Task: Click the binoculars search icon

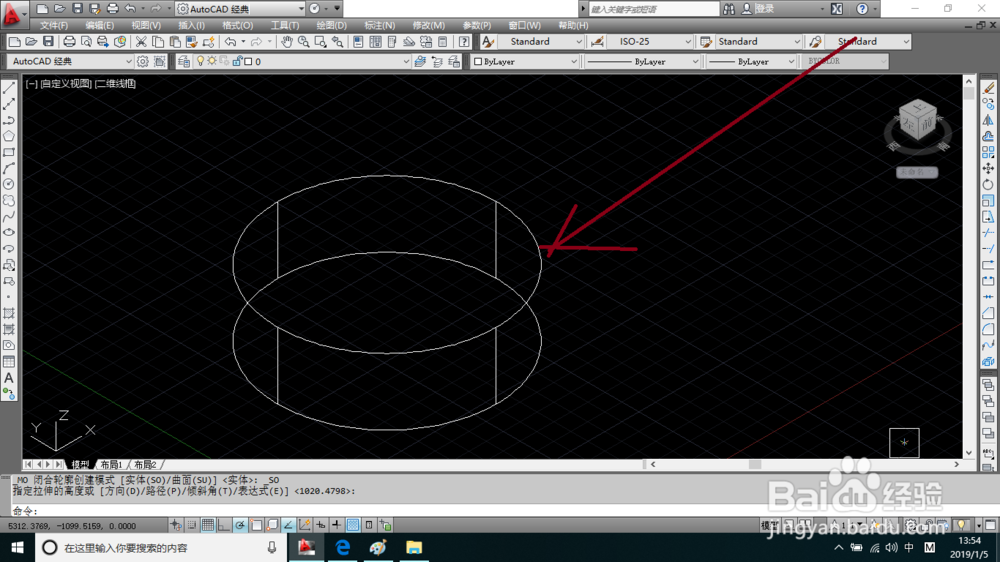Action: tap(729, 9)
